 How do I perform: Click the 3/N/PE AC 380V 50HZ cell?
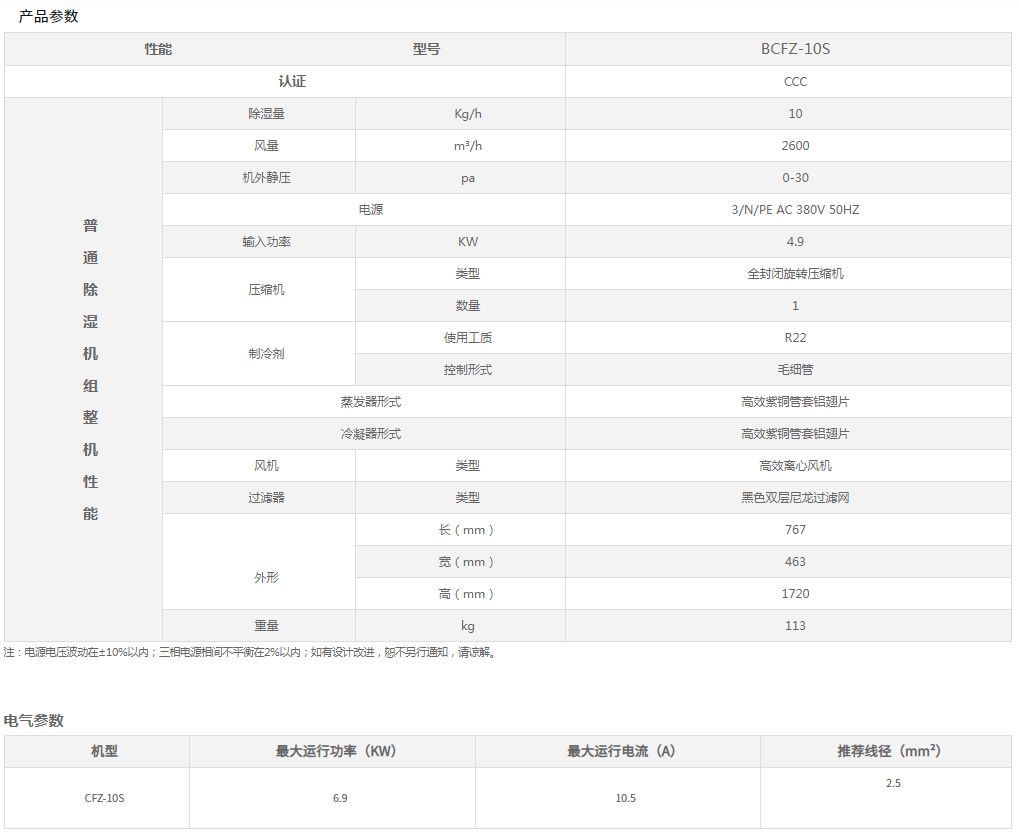795,210
